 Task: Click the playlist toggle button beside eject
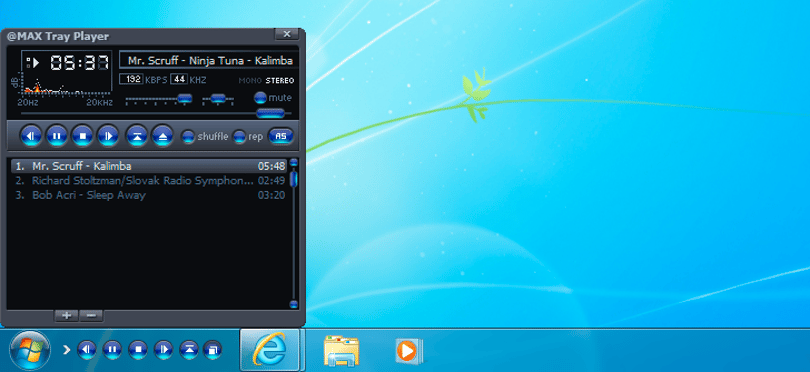(x=137, y=136)
